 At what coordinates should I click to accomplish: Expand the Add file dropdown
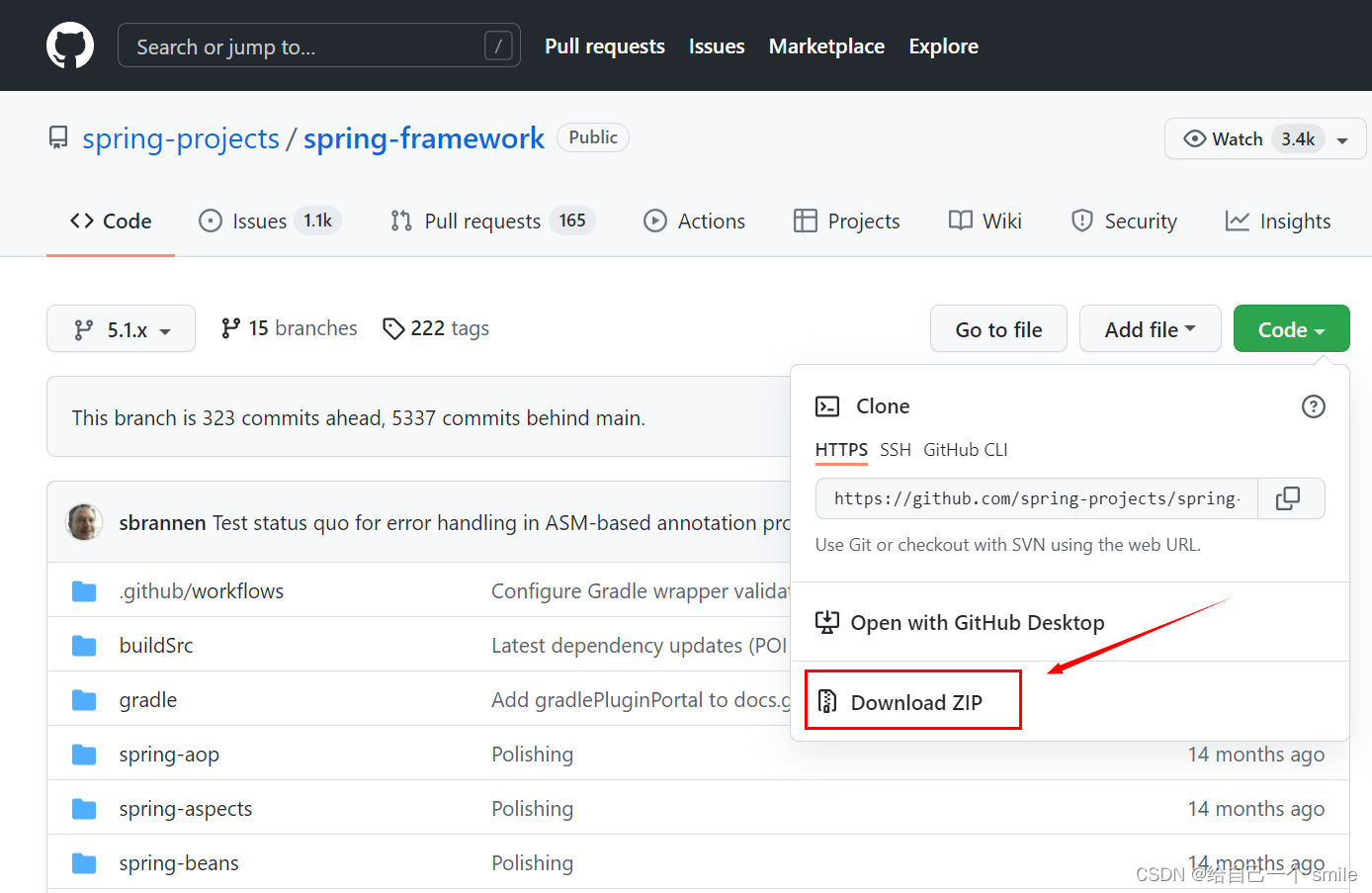click(x=1150, y=328)
